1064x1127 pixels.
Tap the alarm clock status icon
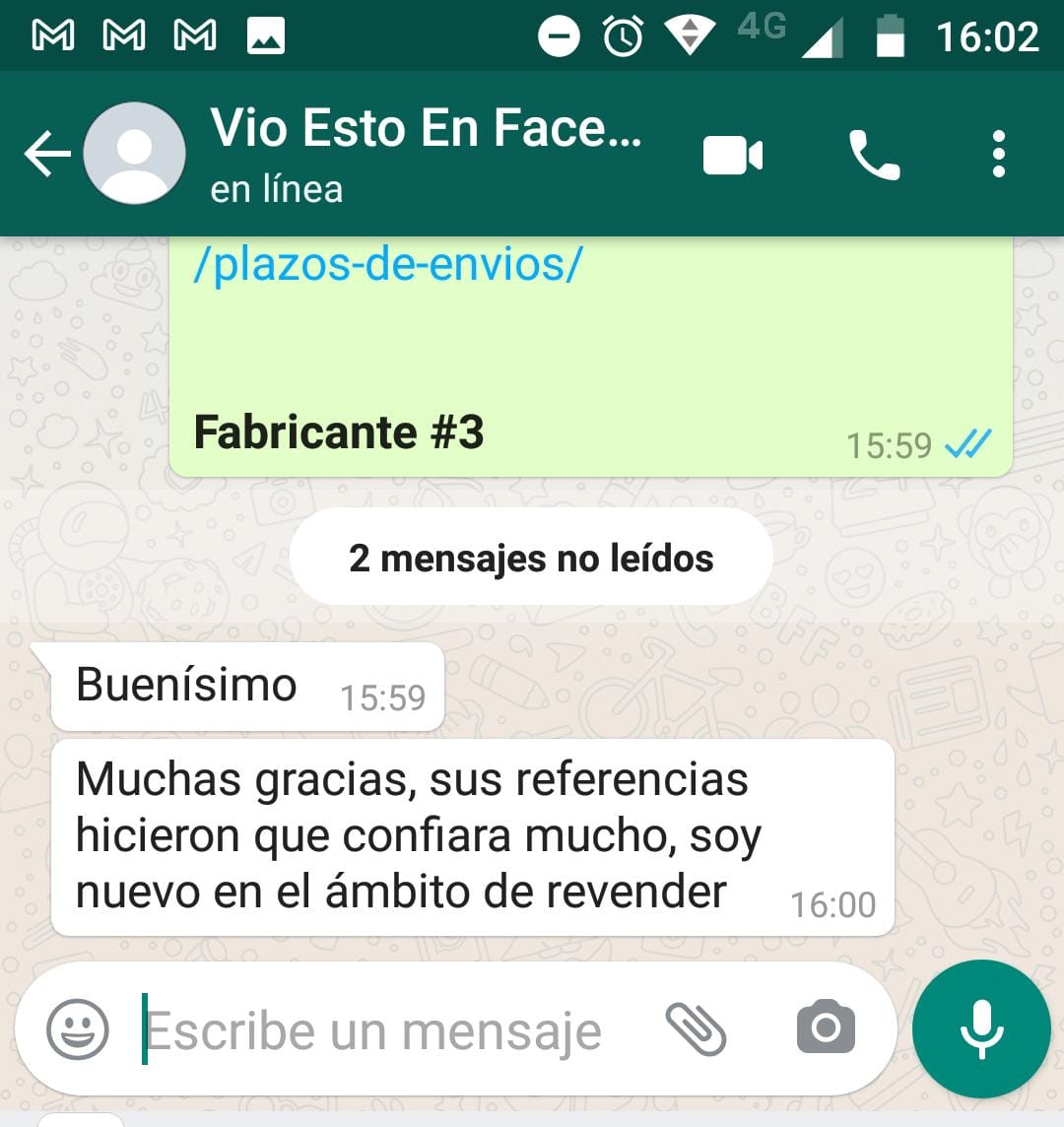point(623,35)
